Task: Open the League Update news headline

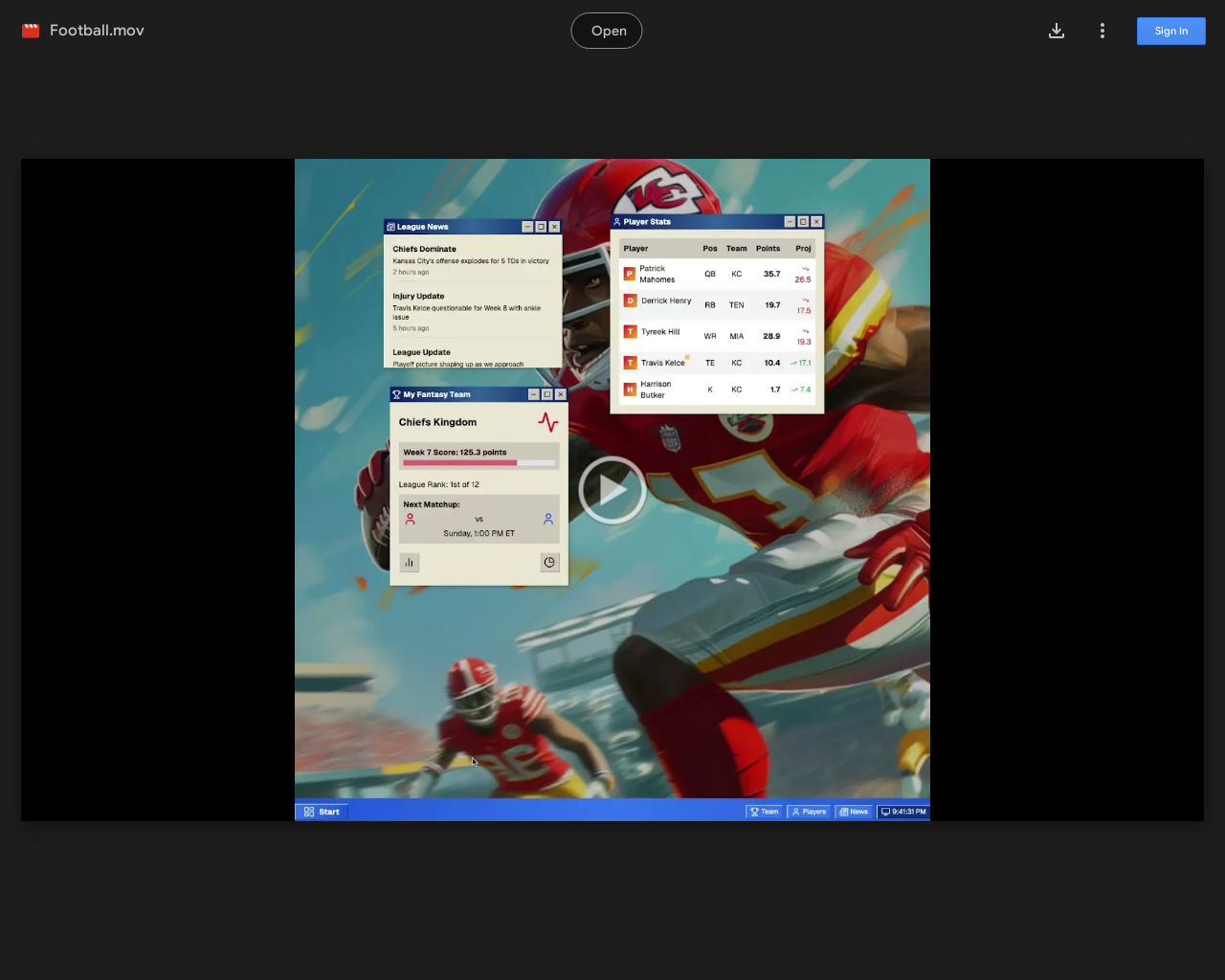Action: (x=421, y=352)
